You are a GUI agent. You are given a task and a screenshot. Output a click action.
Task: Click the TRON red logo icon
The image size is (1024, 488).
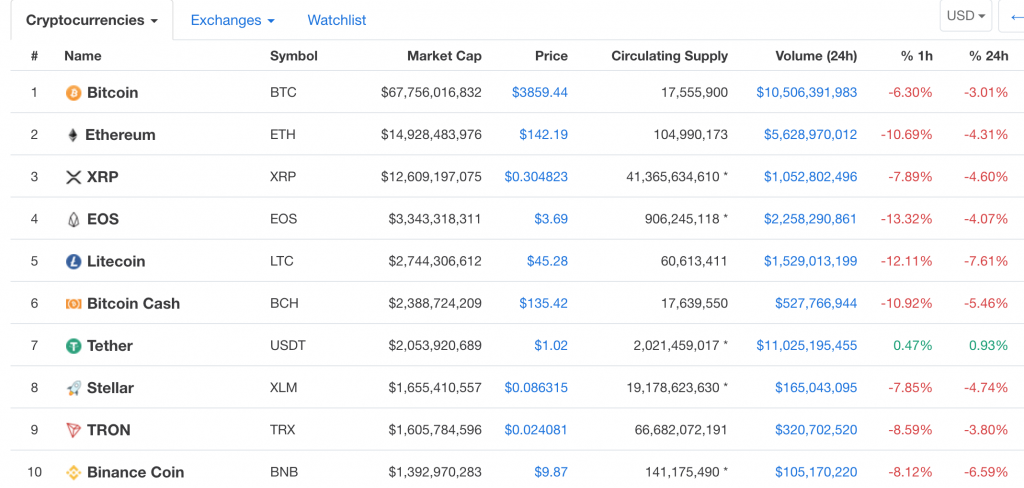point(73,430)
